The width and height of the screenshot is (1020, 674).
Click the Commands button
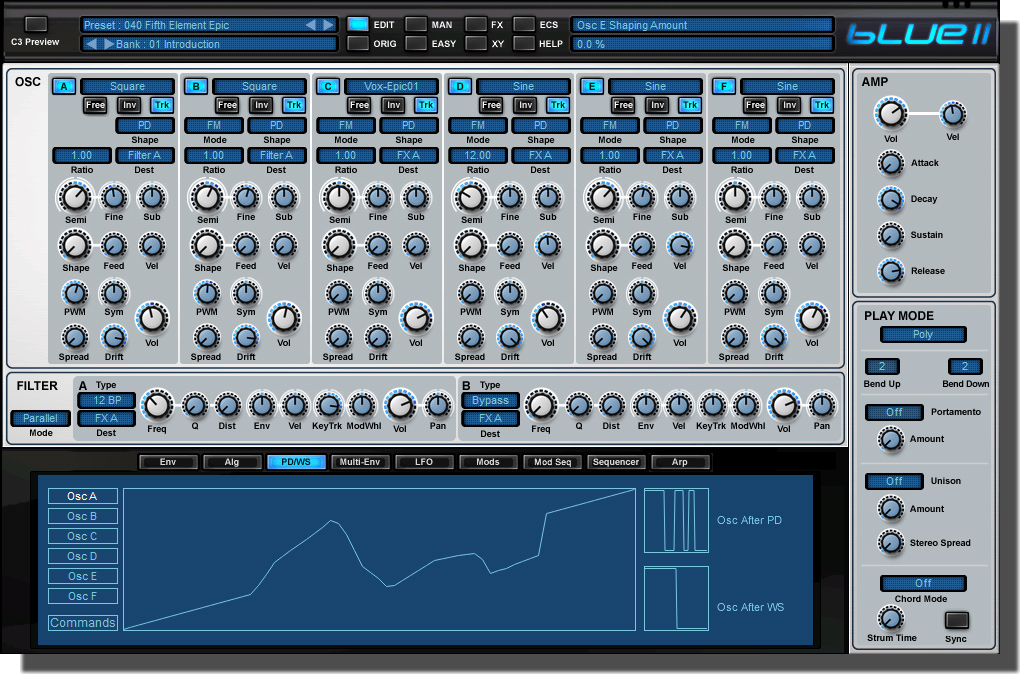[x=83, y=623]
